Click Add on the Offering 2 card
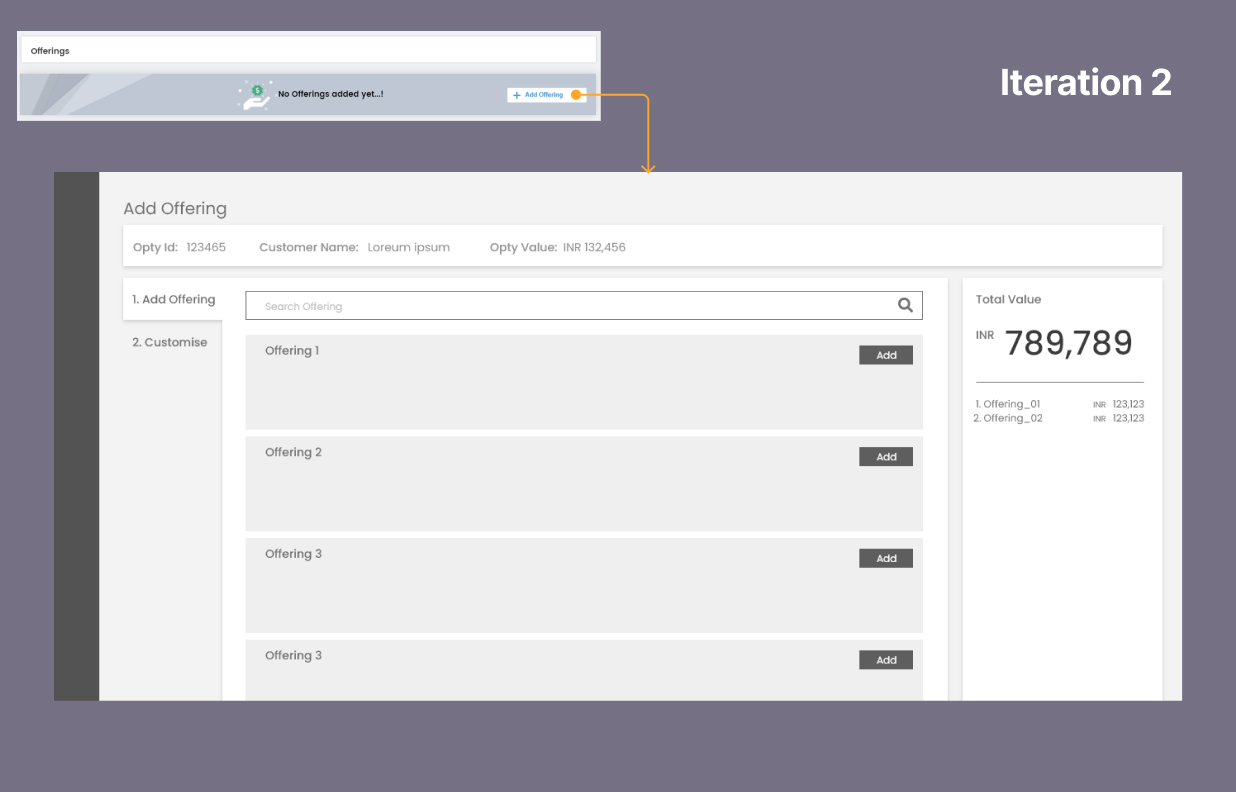Screen dimensions: 1236x792 point(885,457)
